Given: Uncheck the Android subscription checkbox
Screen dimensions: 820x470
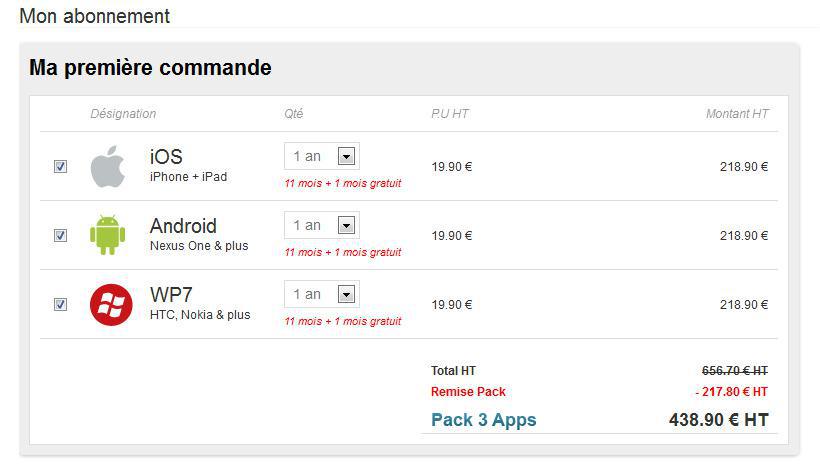Looking at the screenshot, I should (60, 236).
